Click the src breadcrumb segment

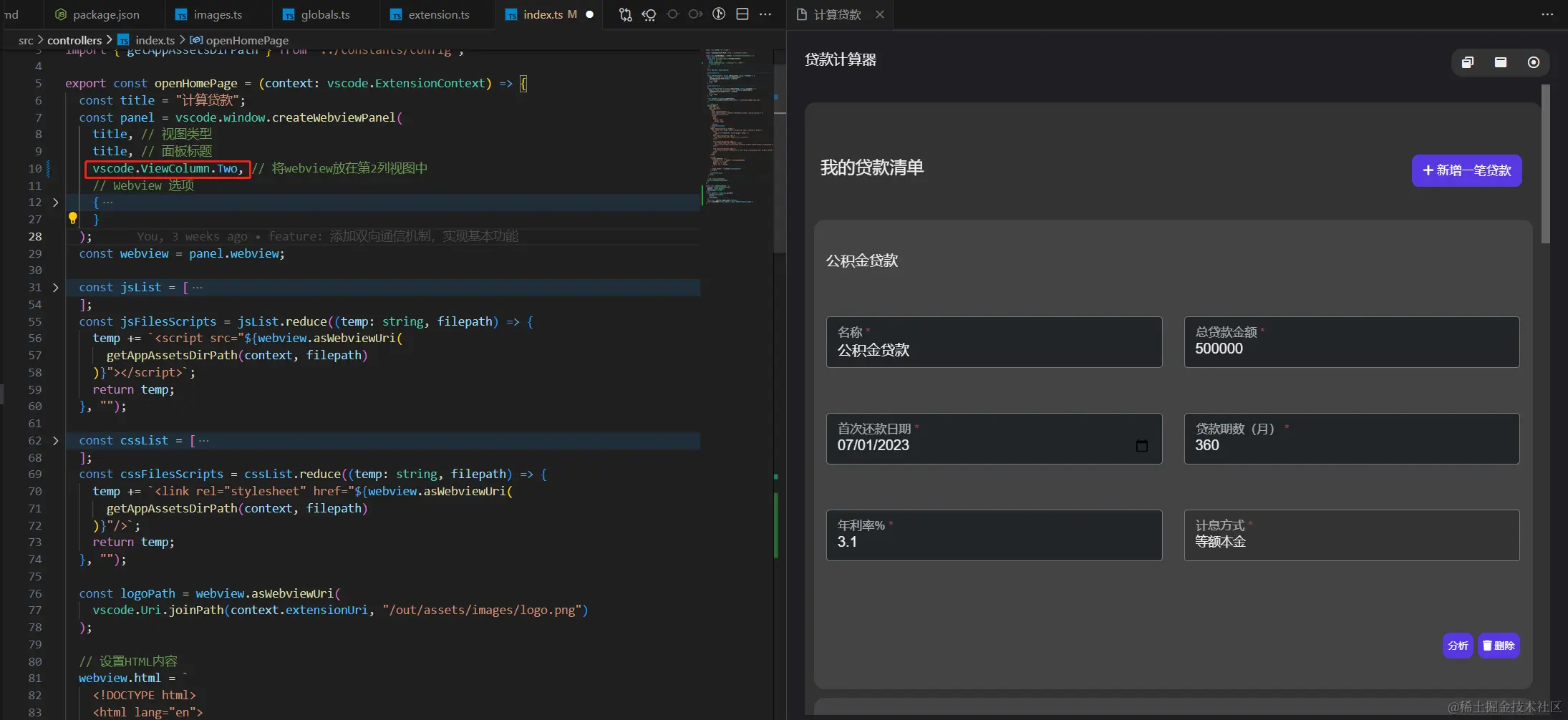click(x=26, y=40)
